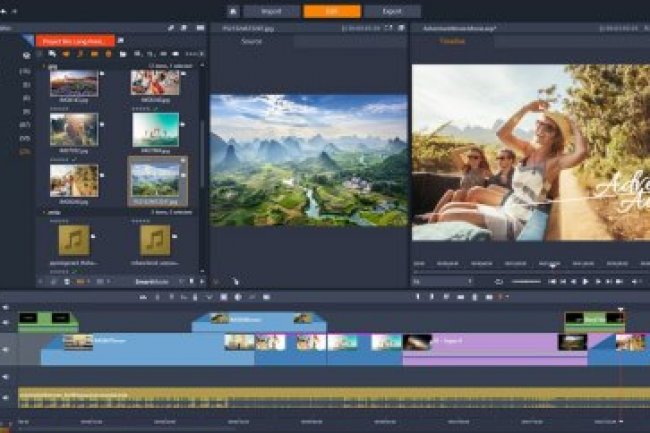Select the light blue overlay clip on upper track
This screenshot has width=650, height=433.
(259, 322)
